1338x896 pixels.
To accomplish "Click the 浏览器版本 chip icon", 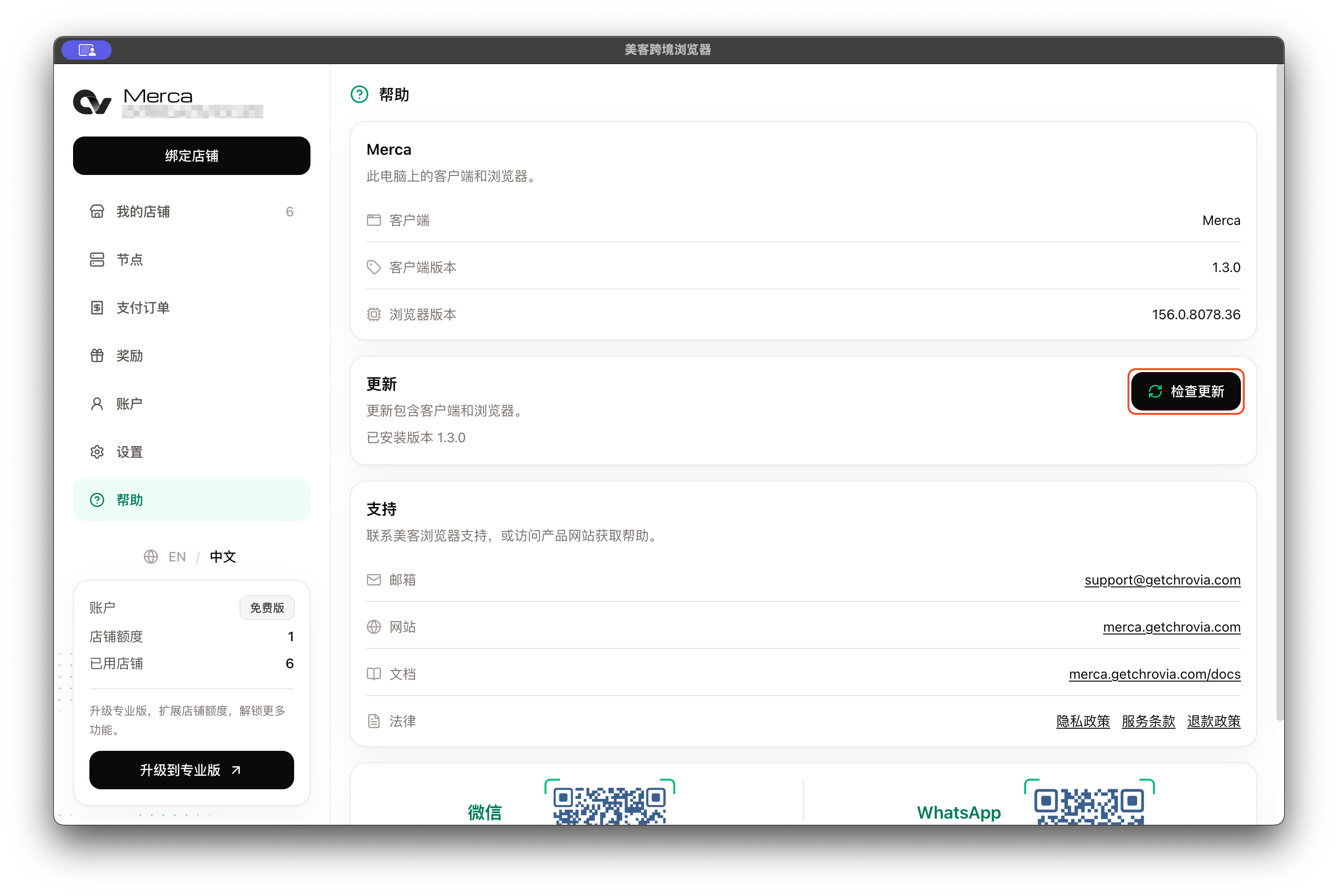I will (x=373, y=314).
